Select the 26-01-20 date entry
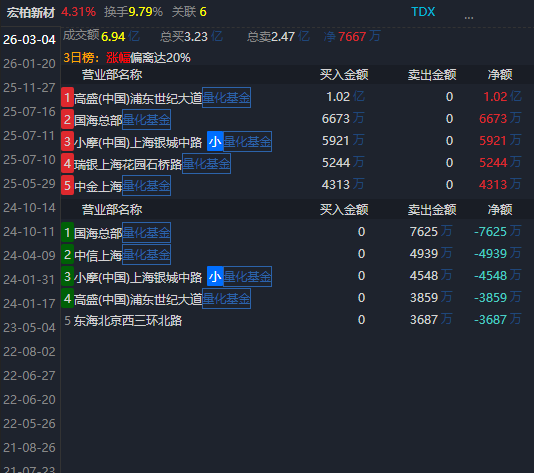 pyautogui.click(x=29, y=64)
